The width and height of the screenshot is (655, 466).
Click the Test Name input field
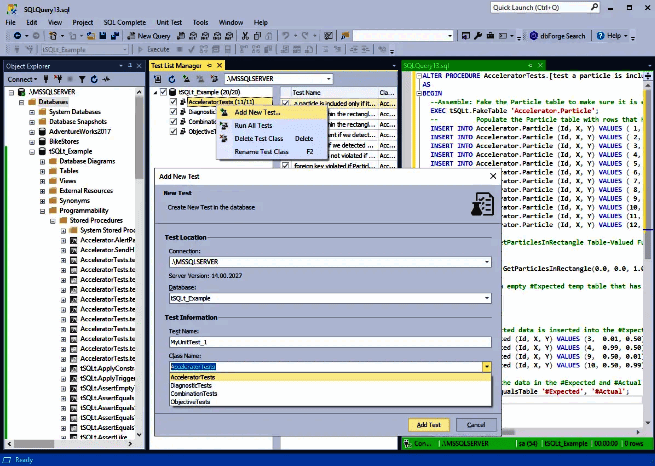(329, 341)
